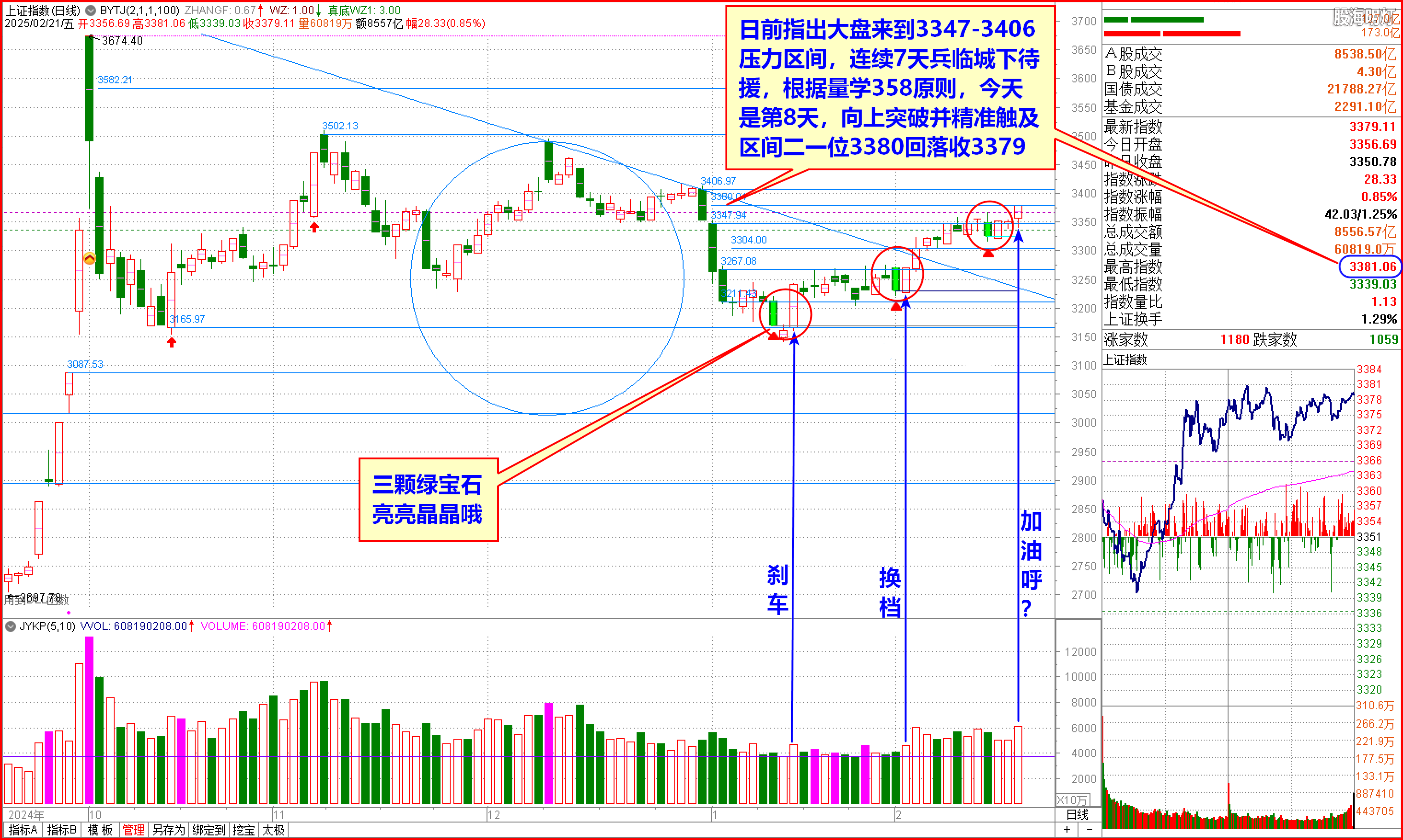This screenshot has width=1403, height=840.
Task: Click the 总成交额 value 8556.57亿
Action: [1365, 232]
